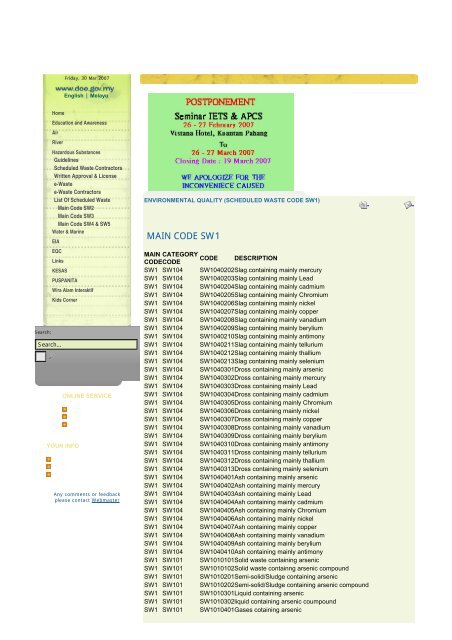The width and height of the screenshot is (452, 640).
Task: Click the search submit button below the search box
Action: (x=40, y=357)
